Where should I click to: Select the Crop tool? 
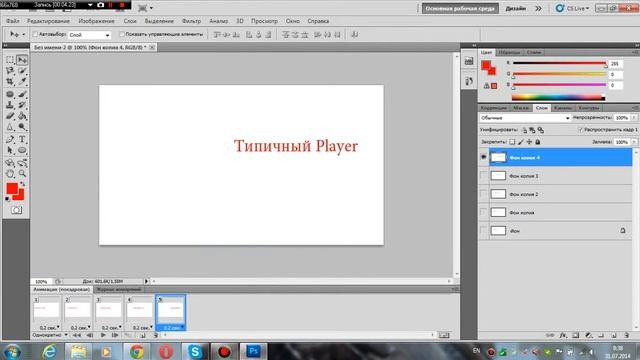tap(10, 82)
